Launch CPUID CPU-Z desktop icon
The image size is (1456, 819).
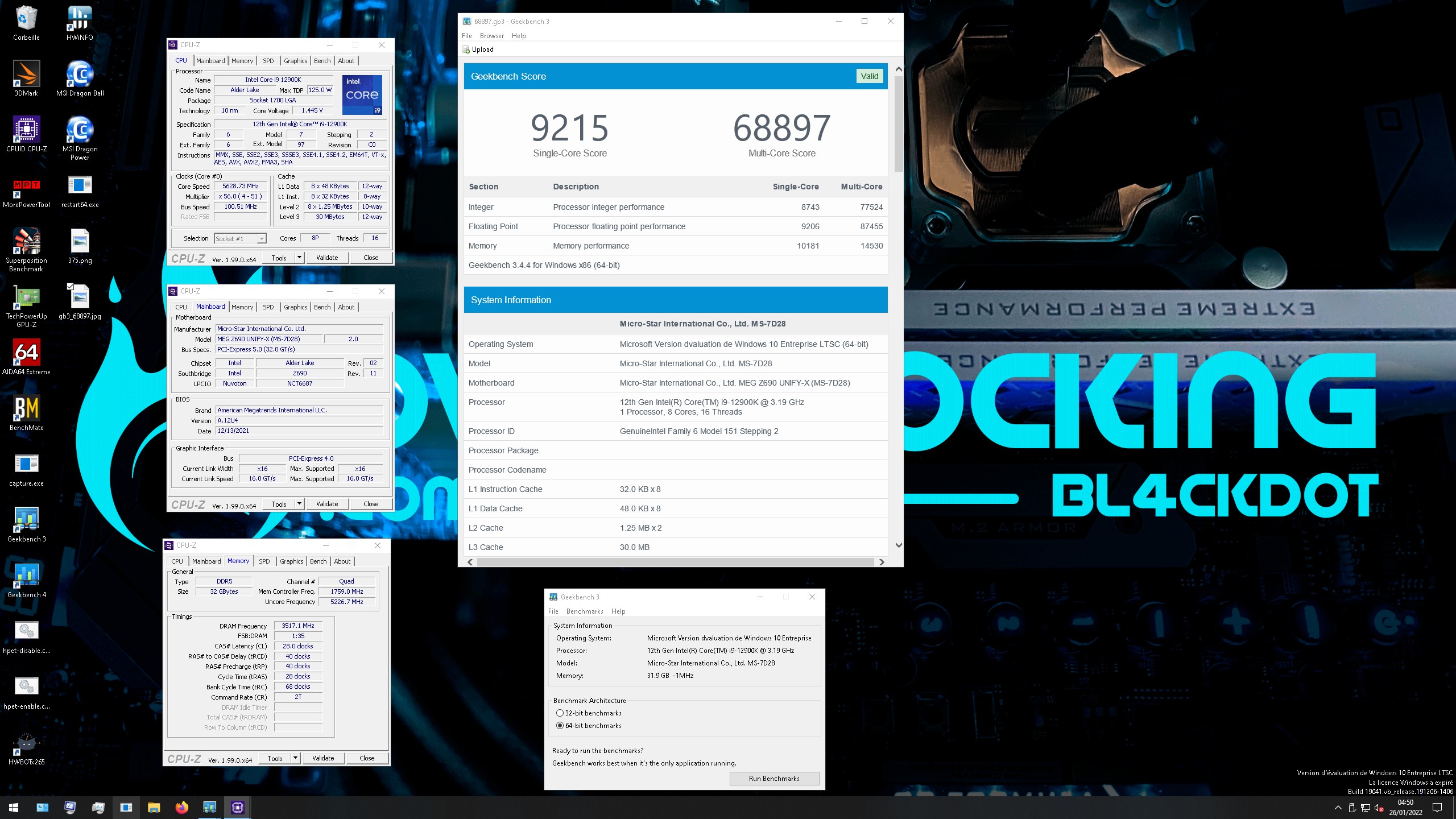[x=26, y=134]
